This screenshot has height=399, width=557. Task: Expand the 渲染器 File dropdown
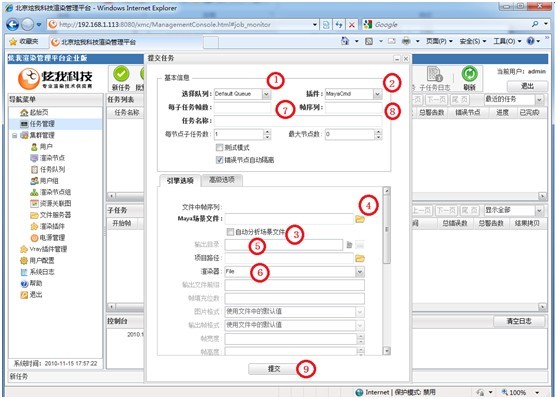[x=360, y=272]
